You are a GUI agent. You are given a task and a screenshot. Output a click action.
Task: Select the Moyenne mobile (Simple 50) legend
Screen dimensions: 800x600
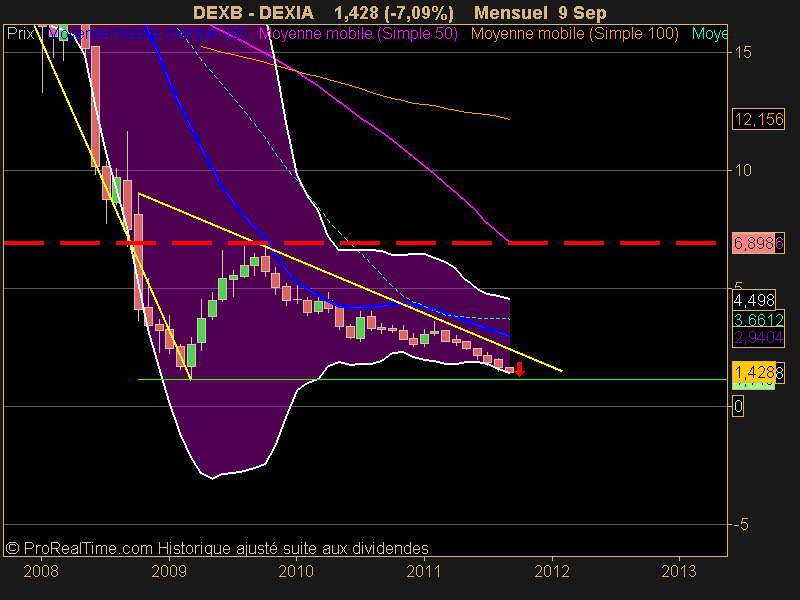(x=358, y=34)
